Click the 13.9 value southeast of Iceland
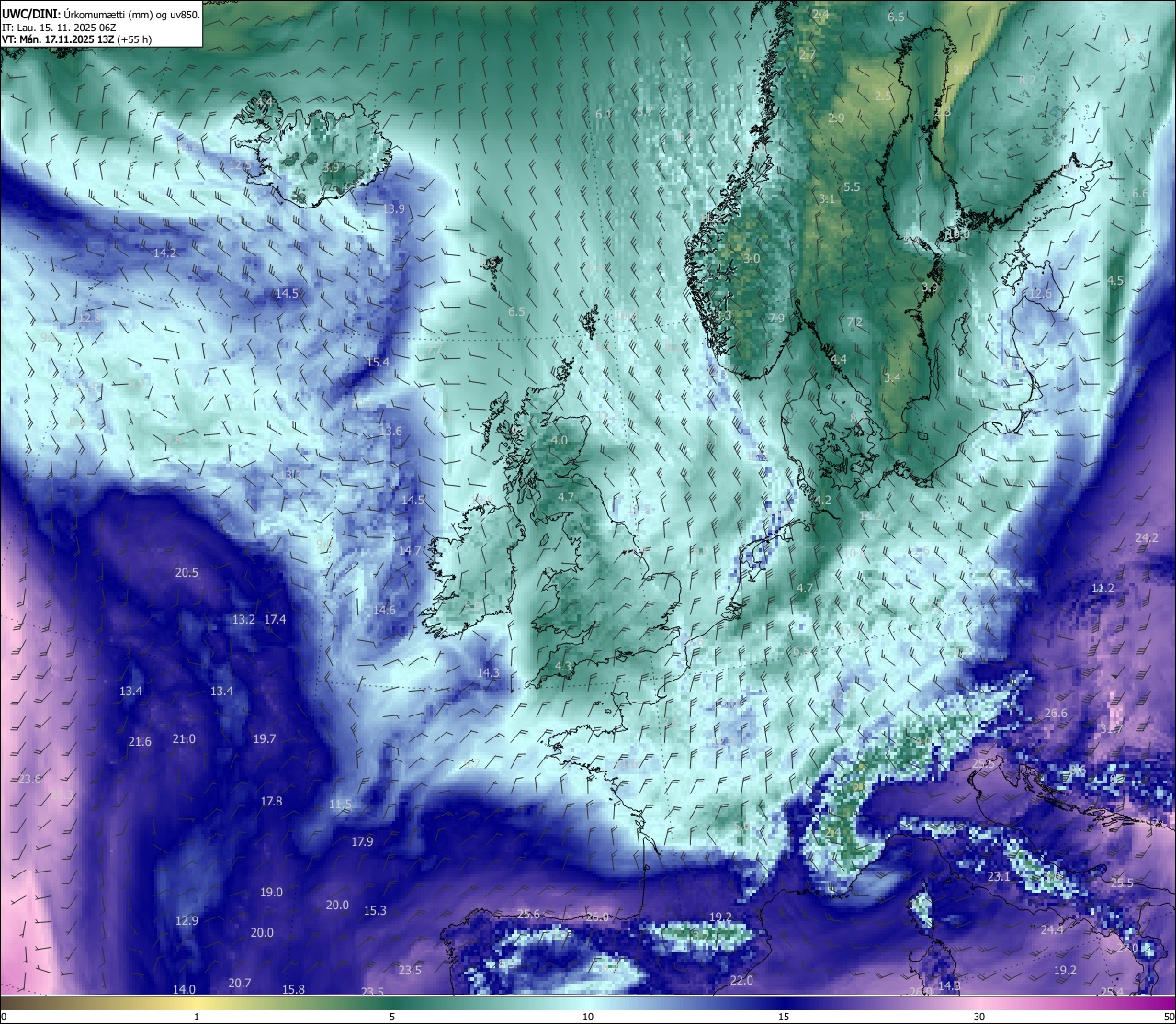 pyautogui.click(x=393, y=209)
